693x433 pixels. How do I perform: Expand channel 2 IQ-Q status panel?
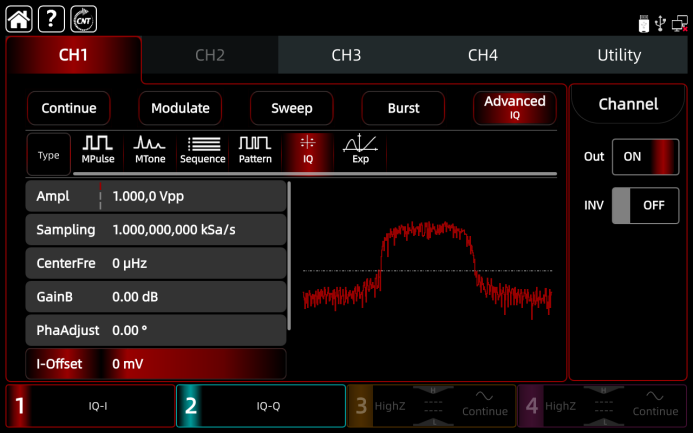pyautogui.click(x=260, y=406)
